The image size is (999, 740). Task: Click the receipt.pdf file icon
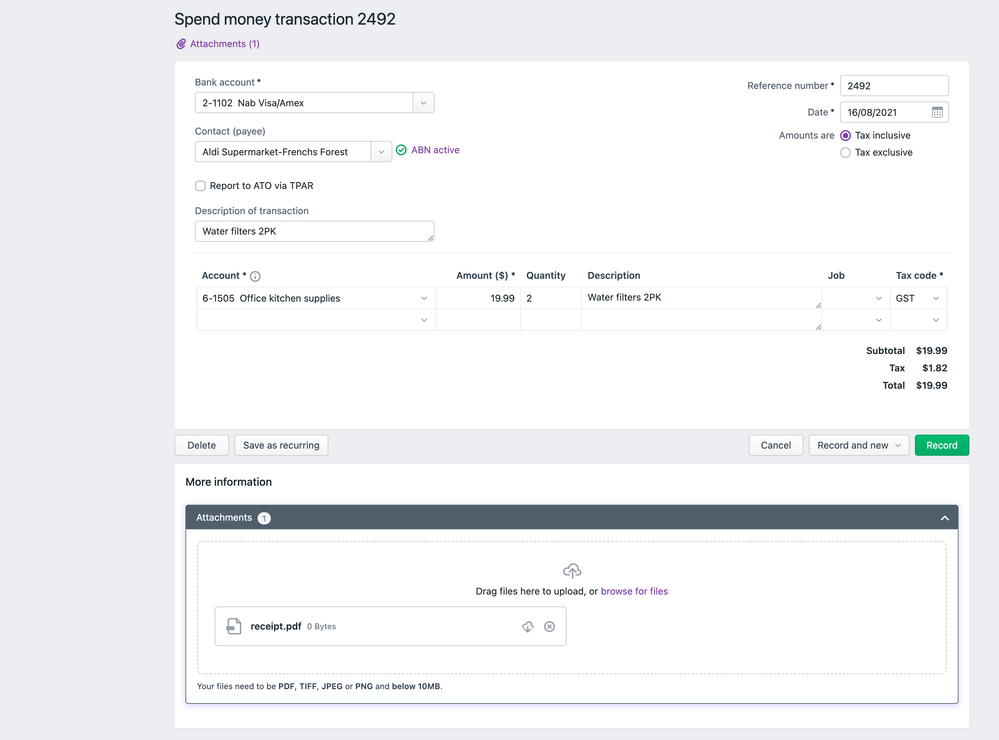tap(233, 626)
